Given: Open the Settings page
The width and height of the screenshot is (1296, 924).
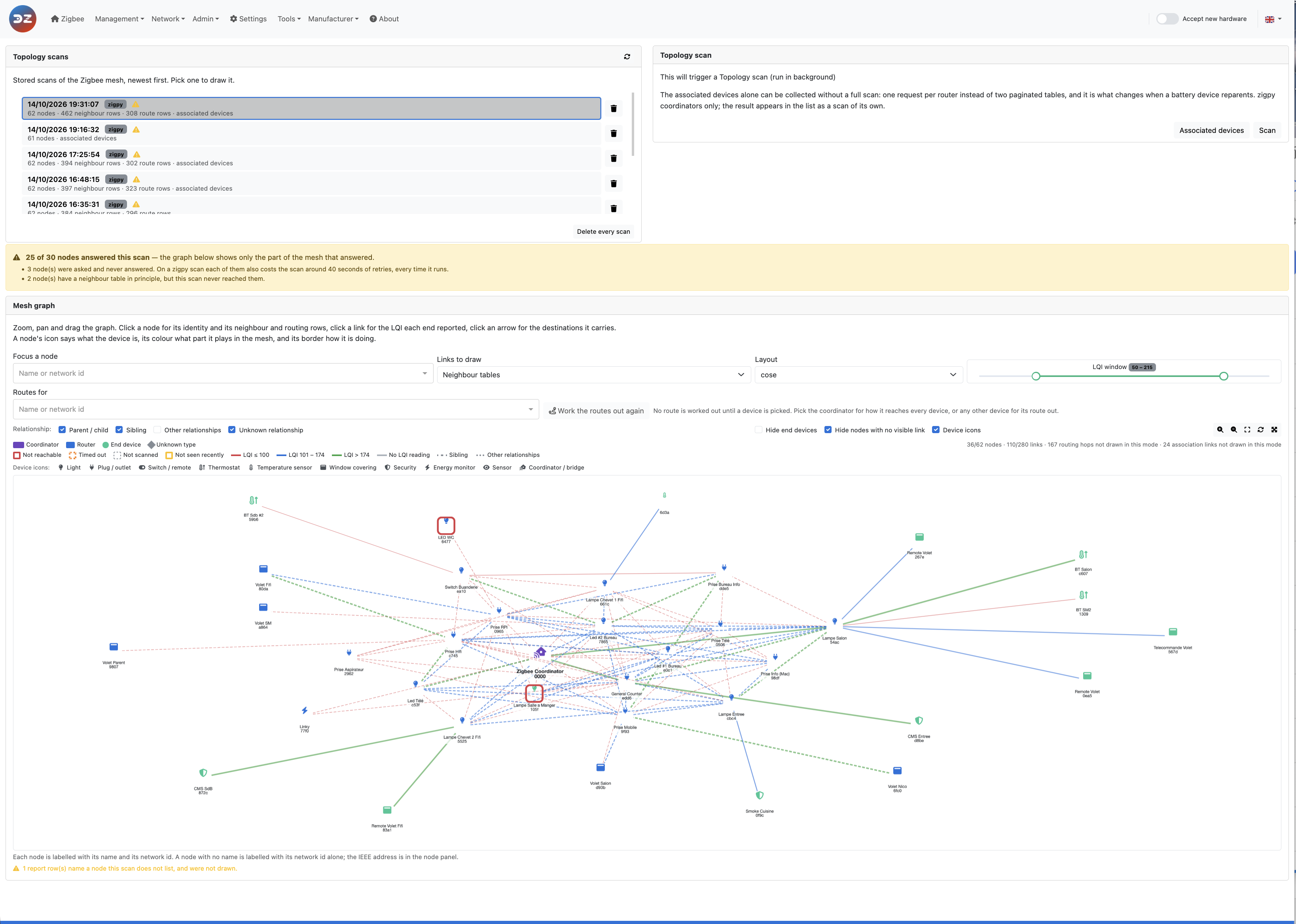Looking at the screenshot, I should 248,19.
